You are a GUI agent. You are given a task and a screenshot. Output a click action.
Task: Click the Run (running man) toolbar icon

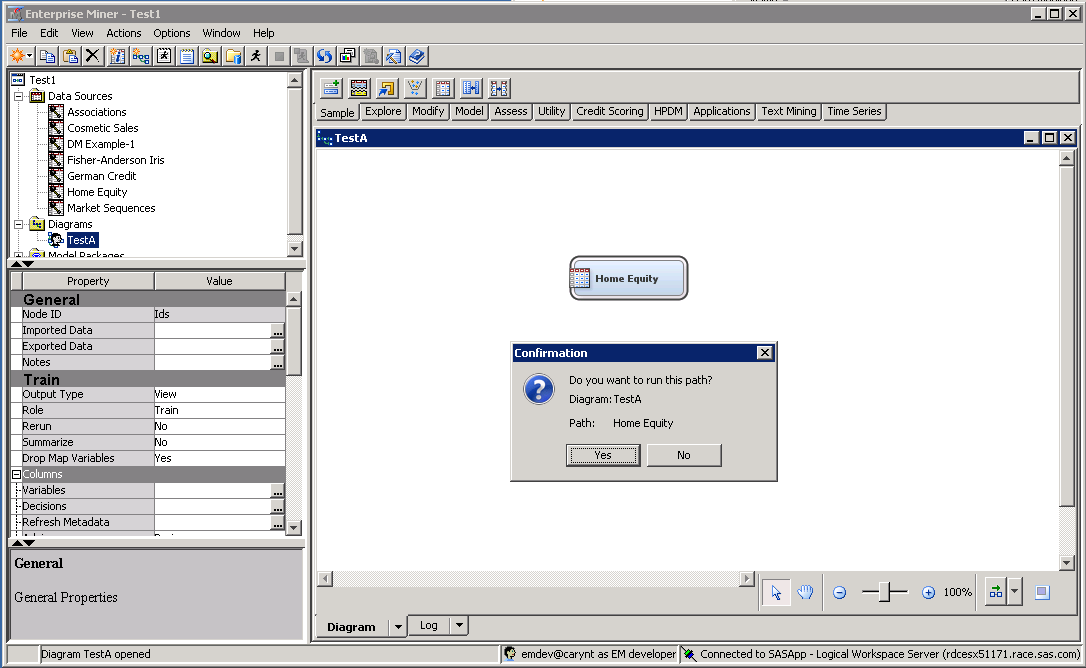pyautogui.click(x=256, y=56)
